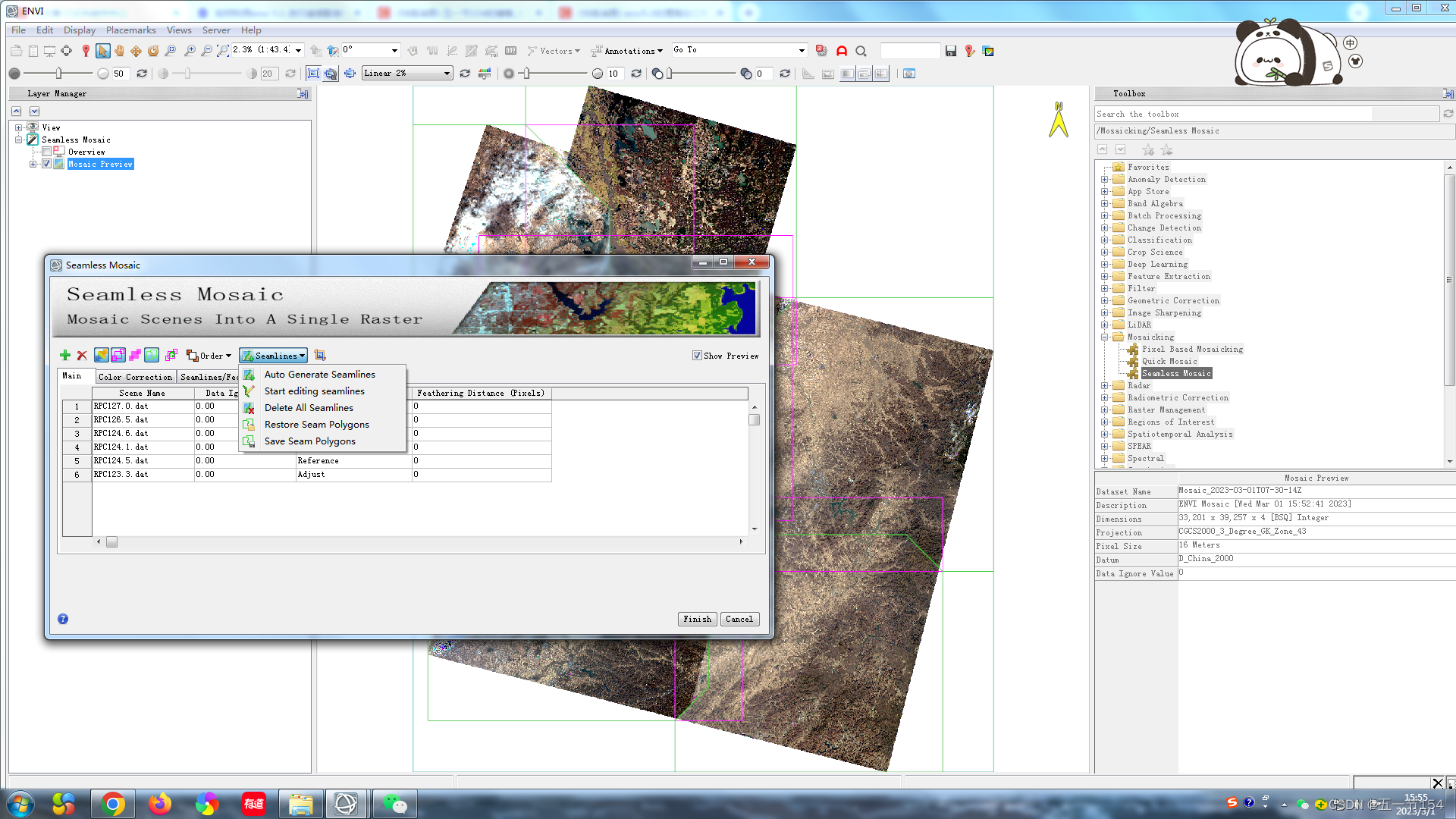
Task: Launch Chrome from the taskbar
Action: click(112, 803)
